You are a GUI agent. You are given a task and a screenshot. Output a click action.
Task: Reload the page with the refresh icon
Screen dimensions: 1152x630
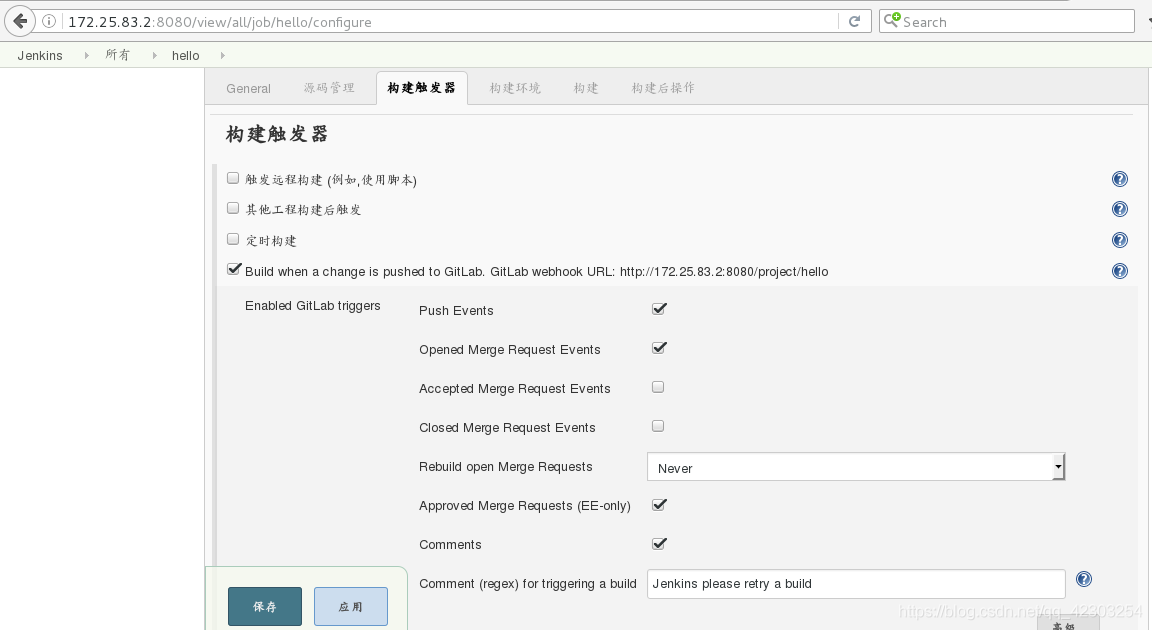point(854,21)
